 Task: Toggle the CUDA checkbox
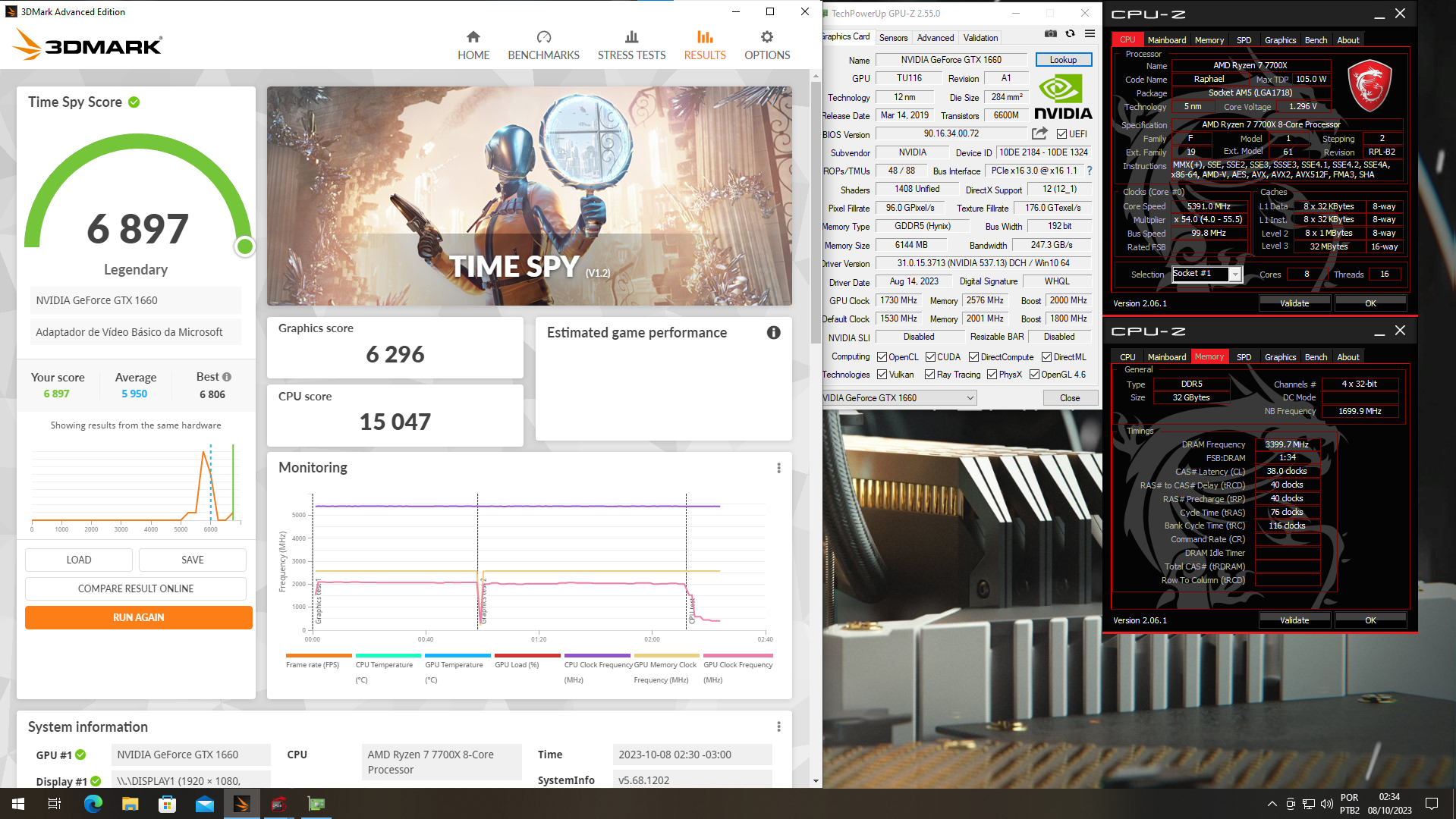[930, 357]
